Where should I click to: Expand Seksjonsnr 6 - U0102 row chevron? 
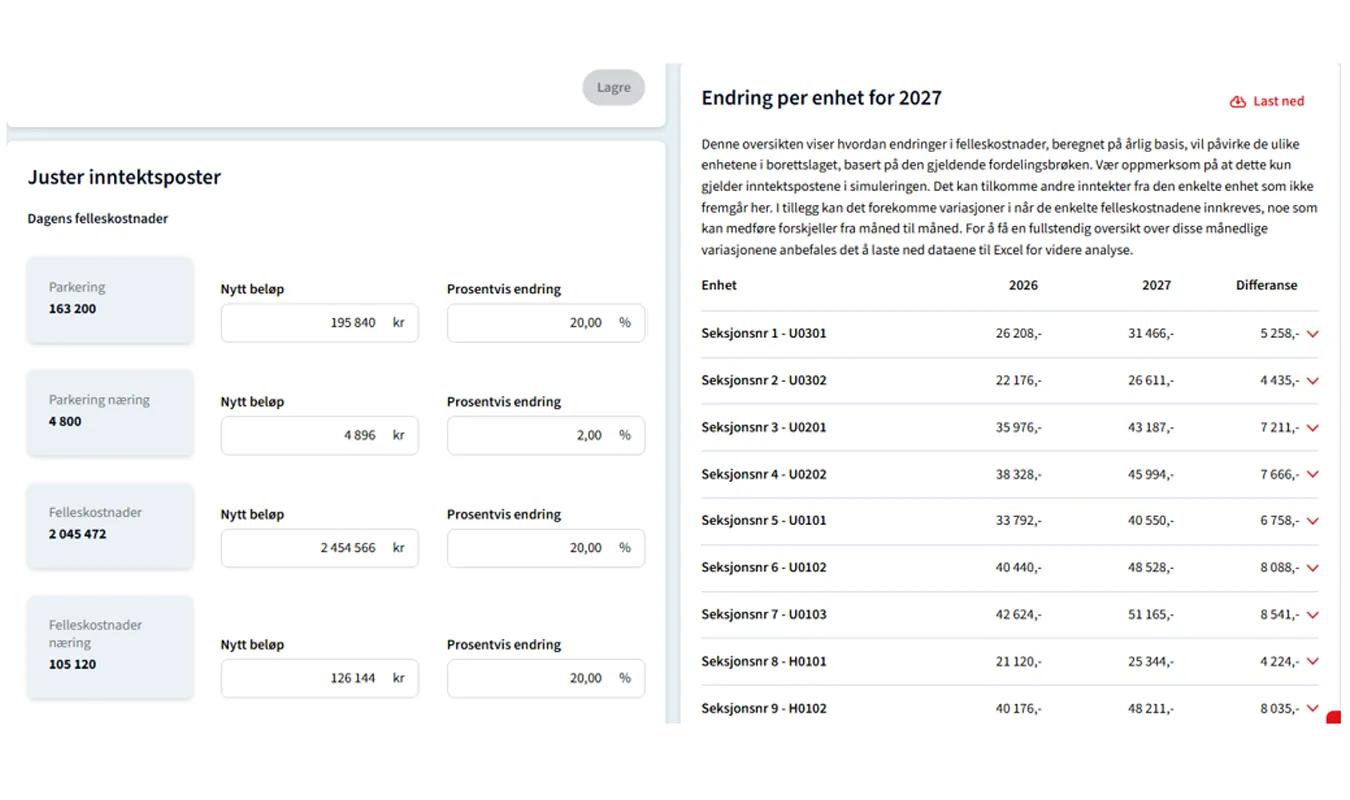[x=1312, y=568]
